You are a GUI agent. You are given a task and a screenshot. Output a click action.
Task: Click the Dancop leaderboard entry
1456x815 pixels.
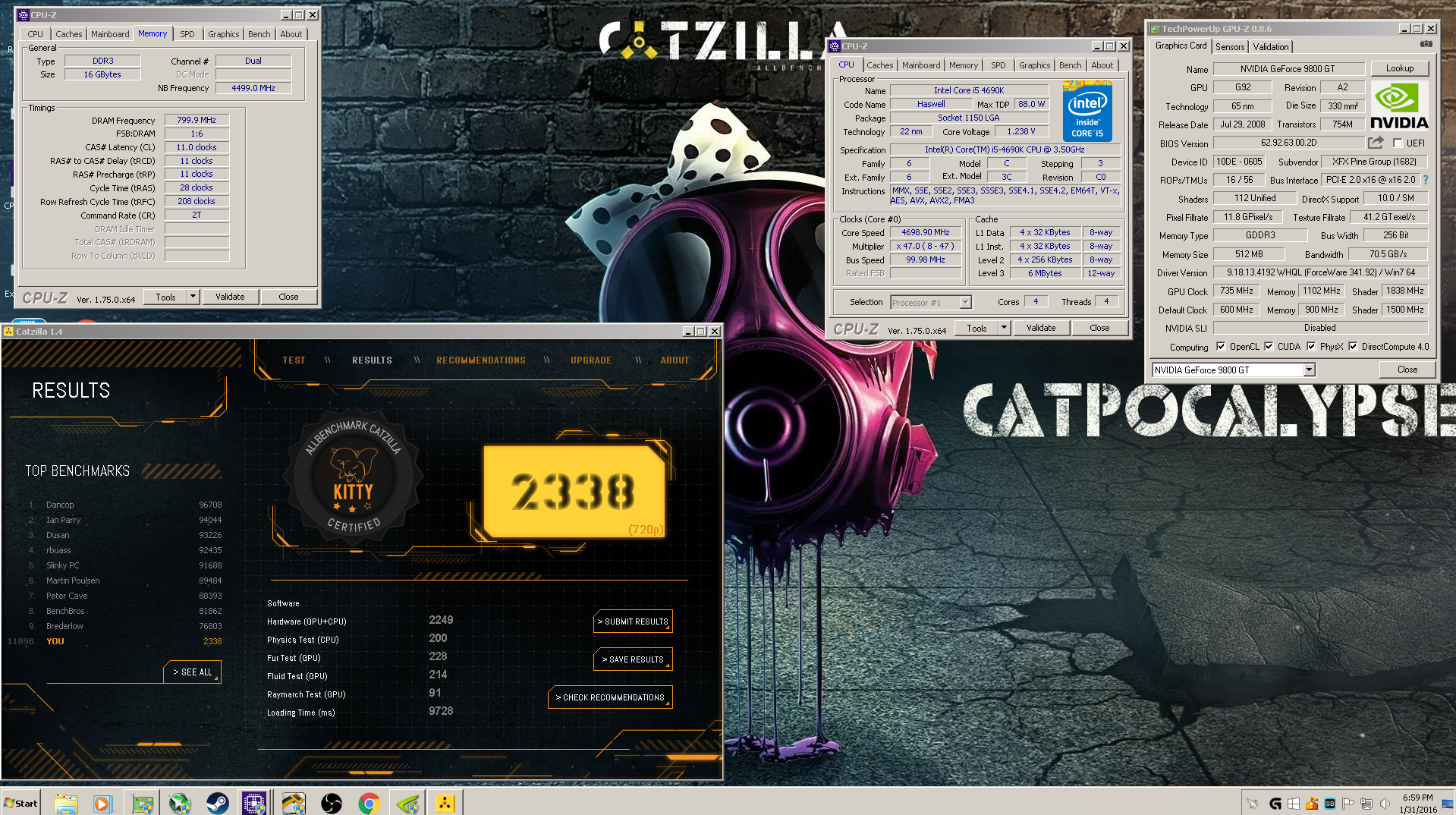pyautogui.click(x=125, y=505)
